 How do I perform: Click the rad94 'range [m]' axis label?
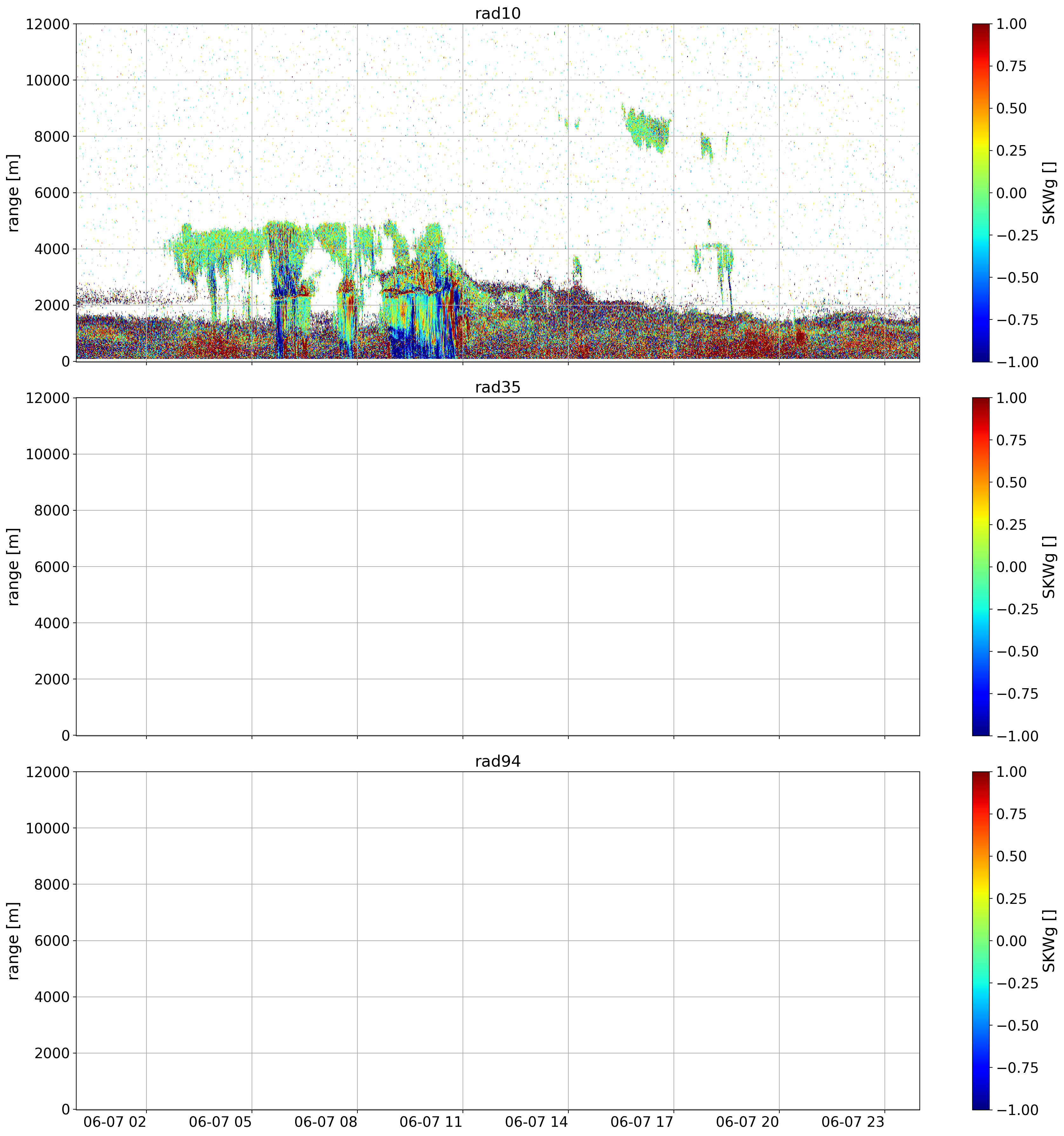13,941
